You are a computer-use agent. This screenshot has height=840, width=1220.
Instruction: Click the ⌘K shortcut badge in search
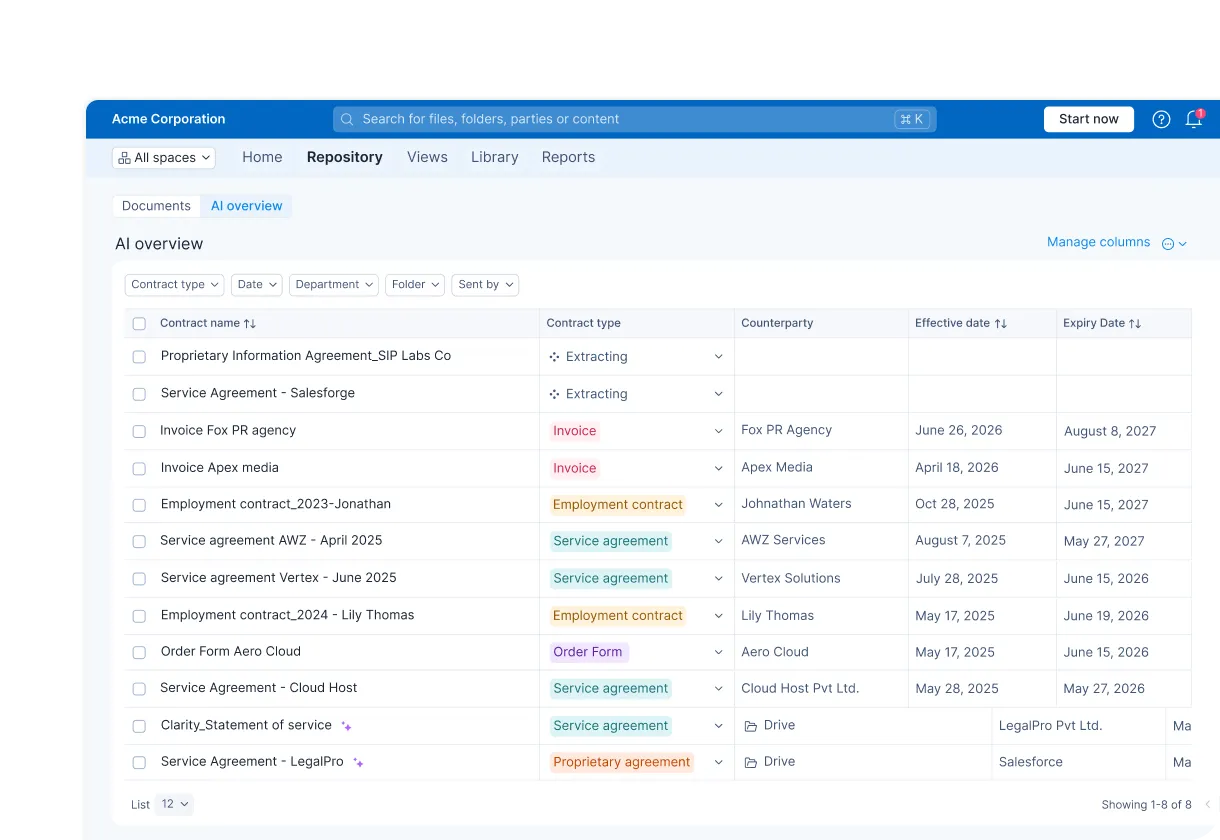(x=911, y=119)
